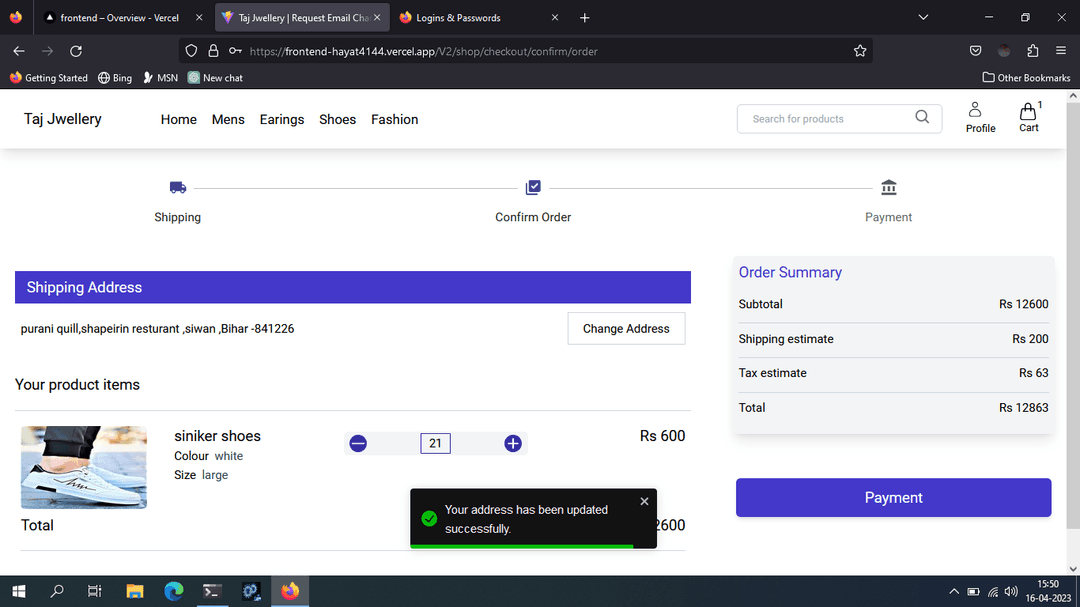Open the Getting Started bookmark
The width and height of the screenshot is (1080, 607).
49,78
